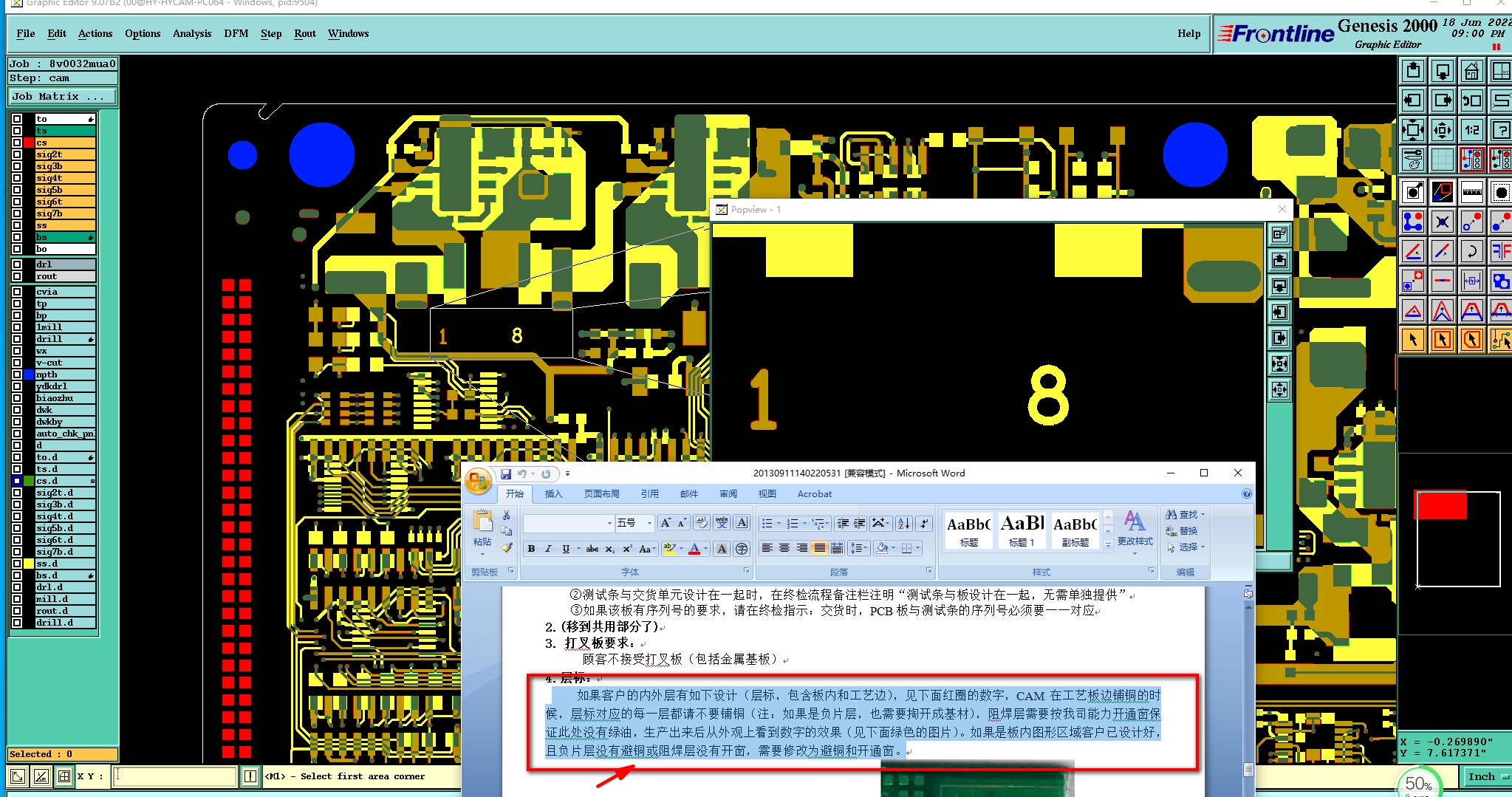Open the Inch units selector
1512x797 pixels.
pos(1488,776)
